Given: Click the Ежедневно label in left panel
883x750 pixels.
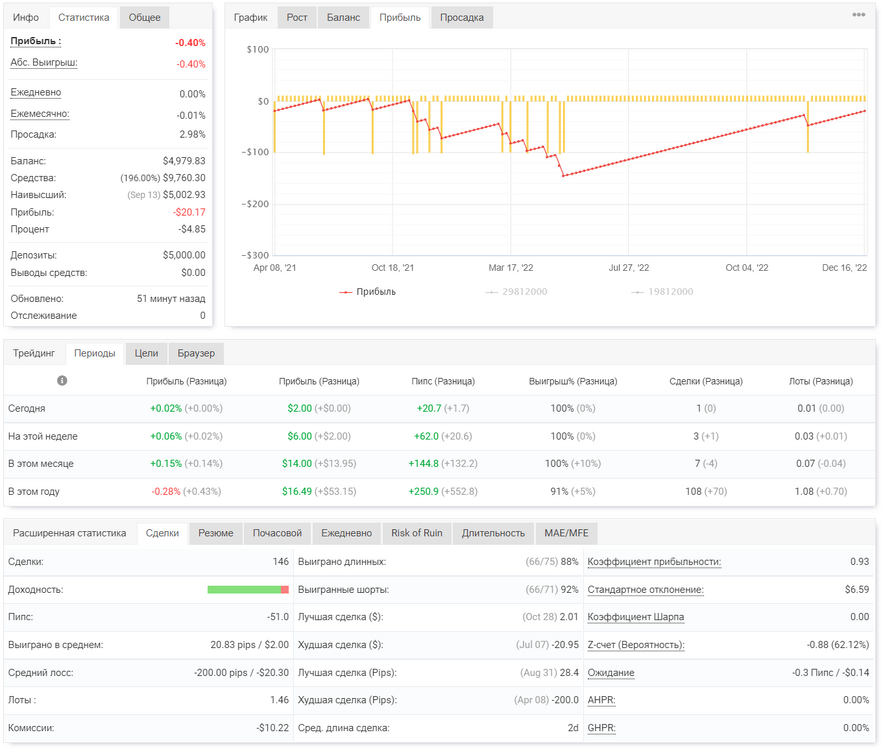Looking at the screenshot, I should [x=35, y=92].
